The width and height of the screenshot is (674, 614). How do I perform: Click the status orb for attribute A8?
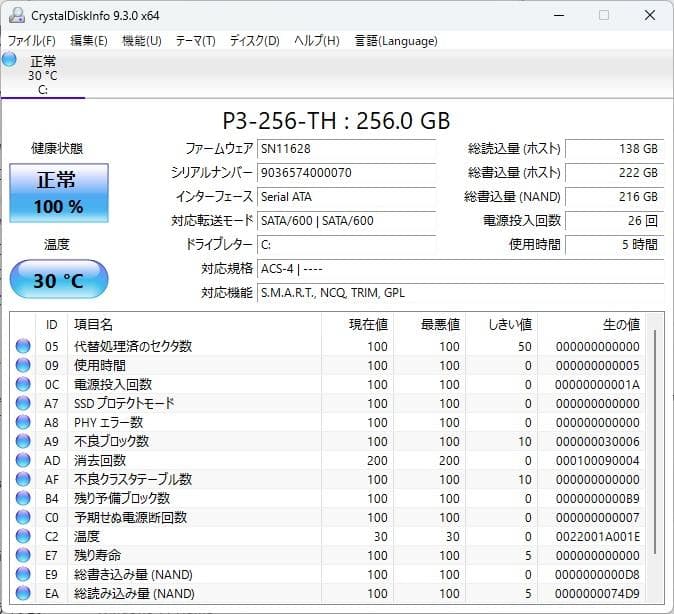(x=23, y=422)
